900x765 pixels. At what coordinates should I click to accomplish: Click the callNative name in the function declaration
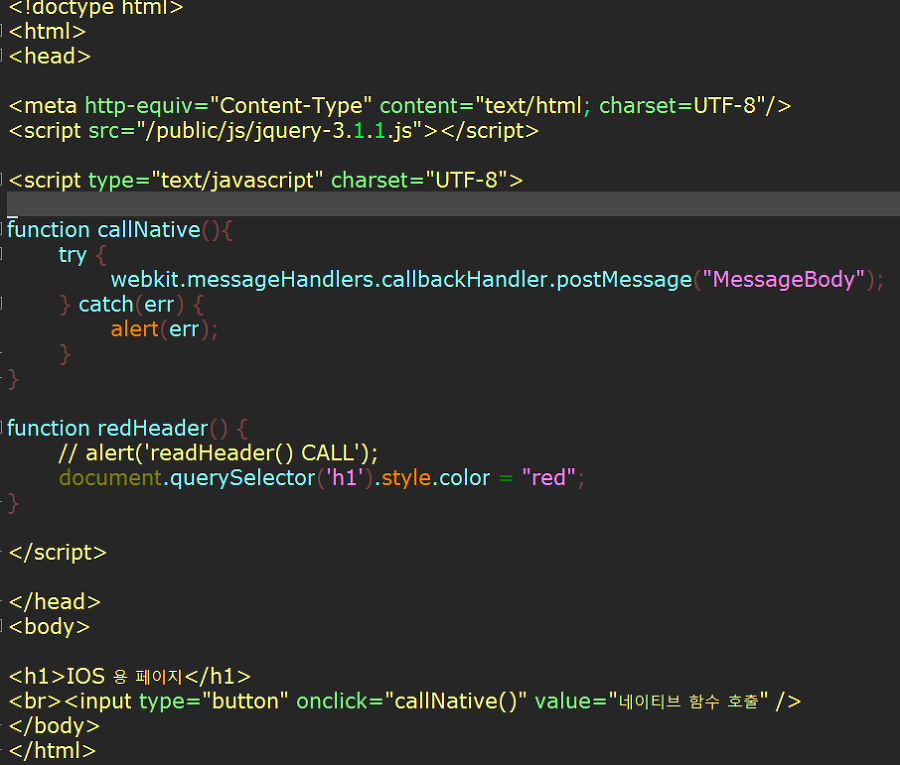click(x=149, y=230)
